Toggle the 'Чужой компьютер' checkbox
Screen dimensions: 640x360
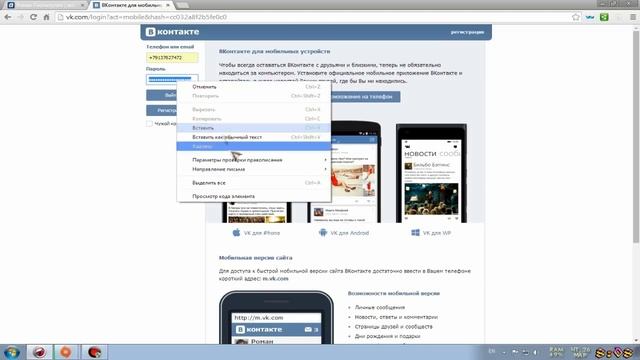pos(149,123)
